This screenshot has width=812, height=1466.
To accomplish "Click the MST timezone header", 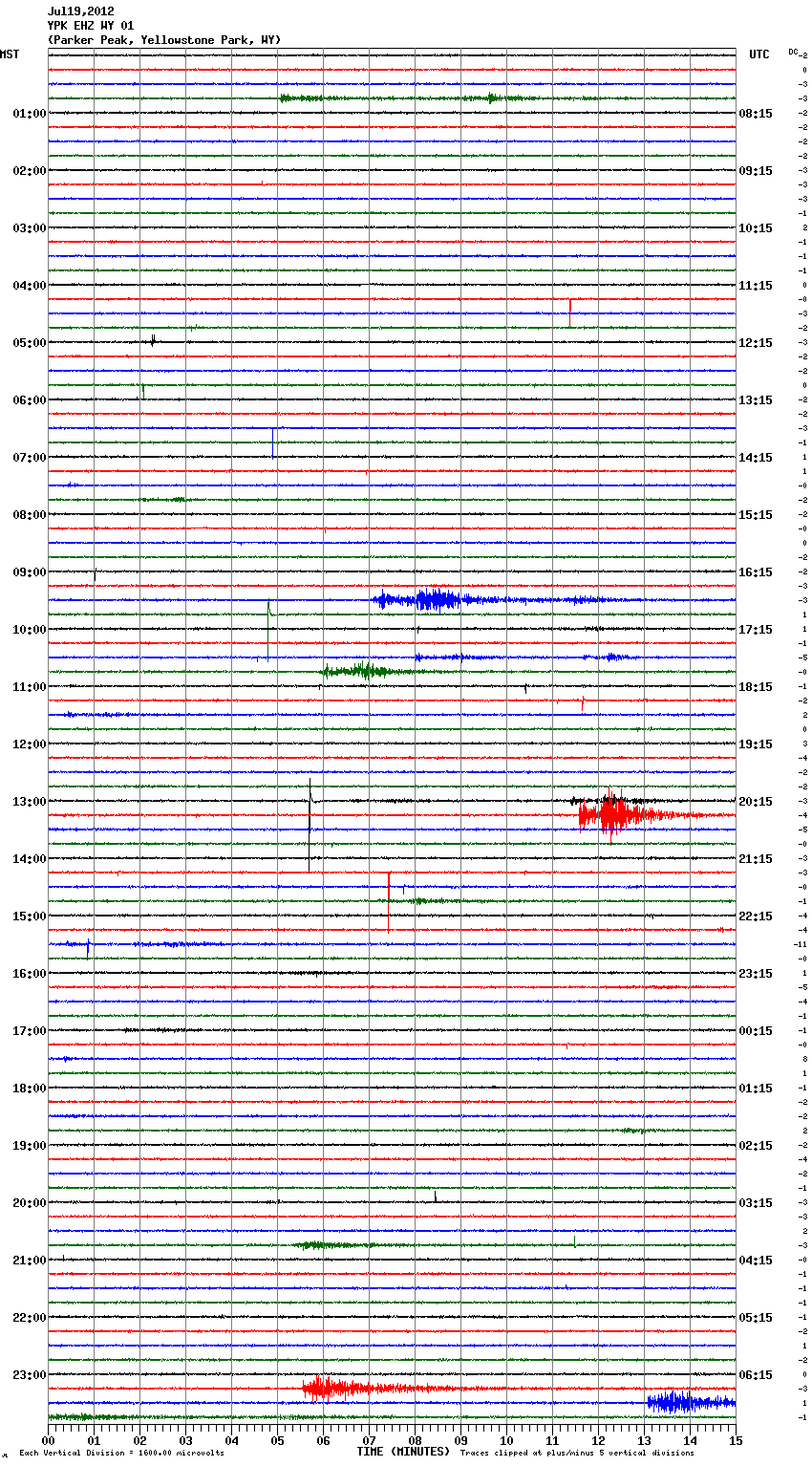I will (10, 54).
